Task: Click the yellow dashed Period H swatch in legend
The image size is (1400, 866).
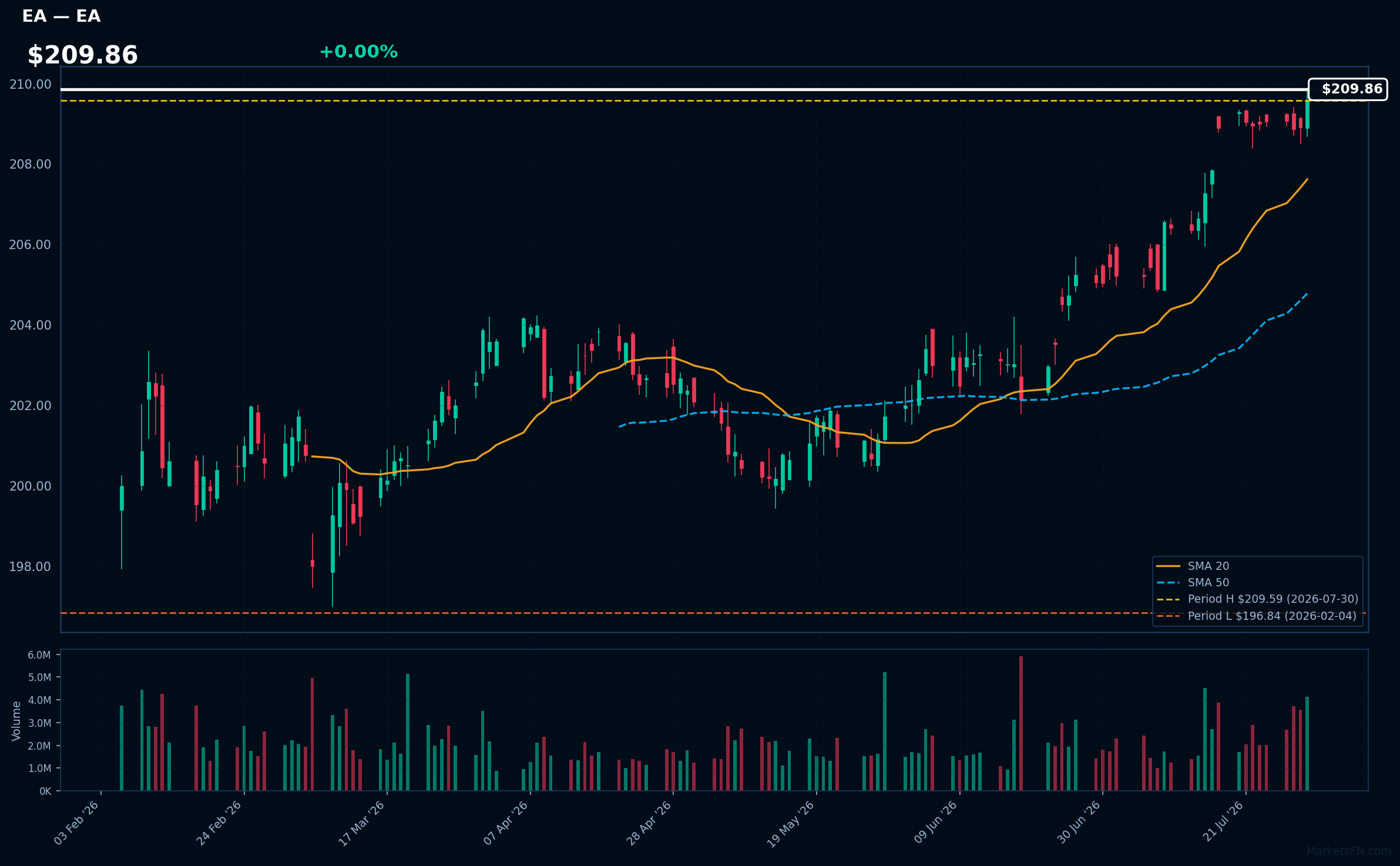Action: point(1168,599)
